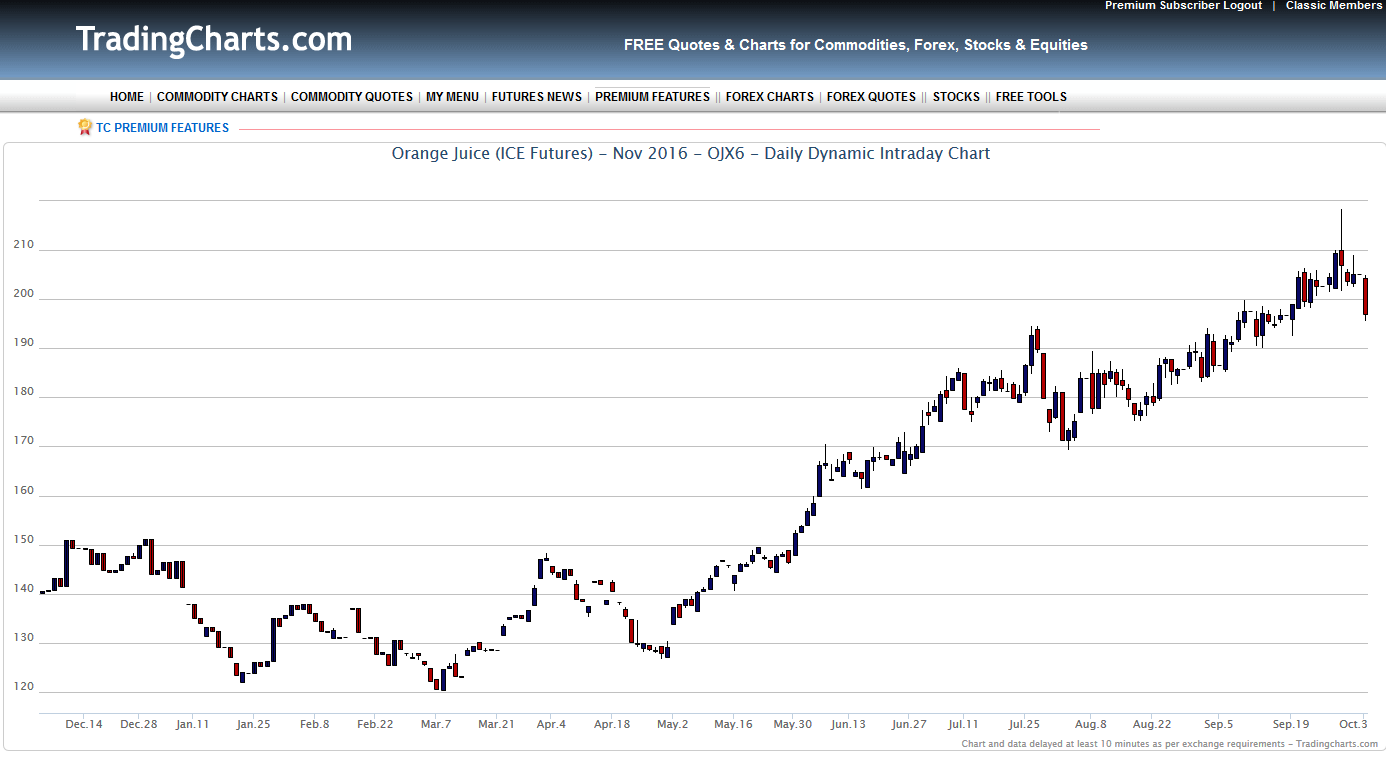The height and width of the screenshot is (776, 1386).
Task: Click the Jul.25 date label on the axis
Action: click(1023, 724)
